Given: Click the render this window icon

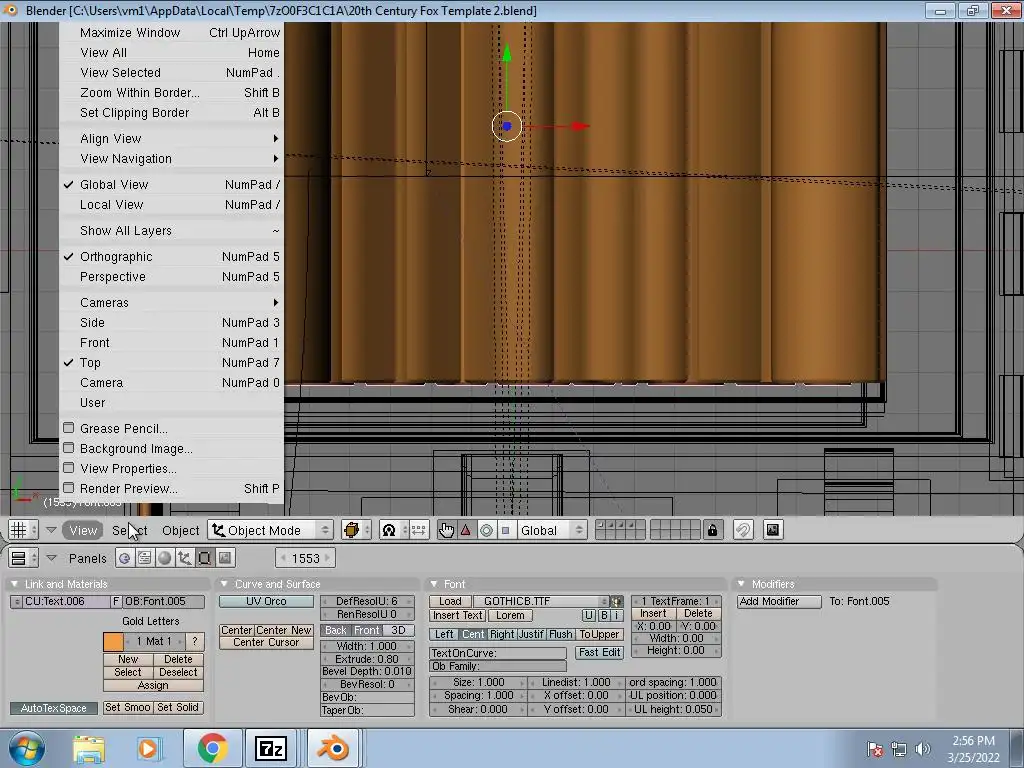Looking at the screenshot, I should (x=773, y=530).
